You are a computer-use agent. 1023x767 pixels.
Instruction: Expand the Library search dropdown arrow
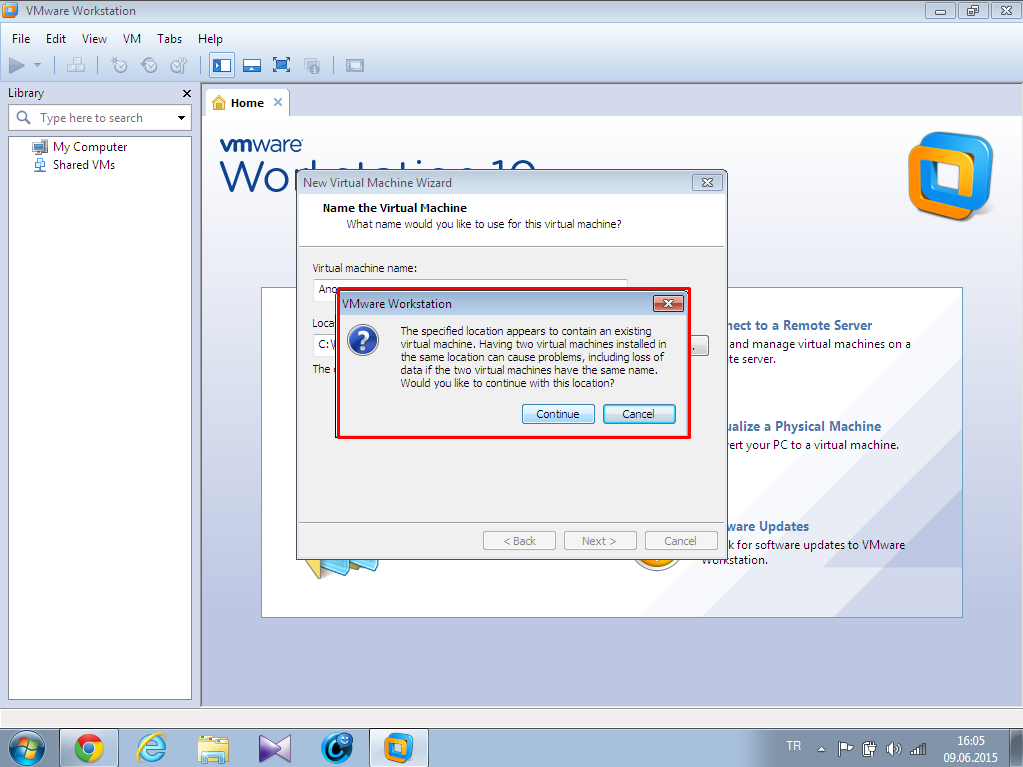181,118
